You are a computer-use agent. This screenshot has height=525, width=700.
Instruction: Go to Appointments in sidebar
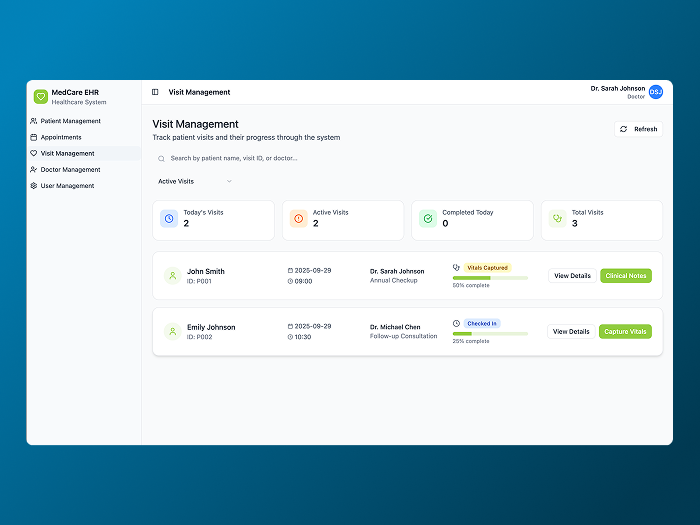point(61,137)
